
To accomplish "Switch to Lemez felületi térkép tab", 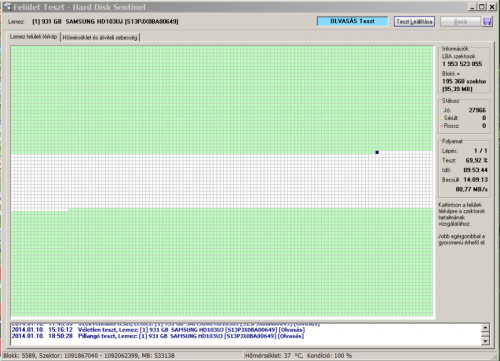I will click(x=33, y=37).
